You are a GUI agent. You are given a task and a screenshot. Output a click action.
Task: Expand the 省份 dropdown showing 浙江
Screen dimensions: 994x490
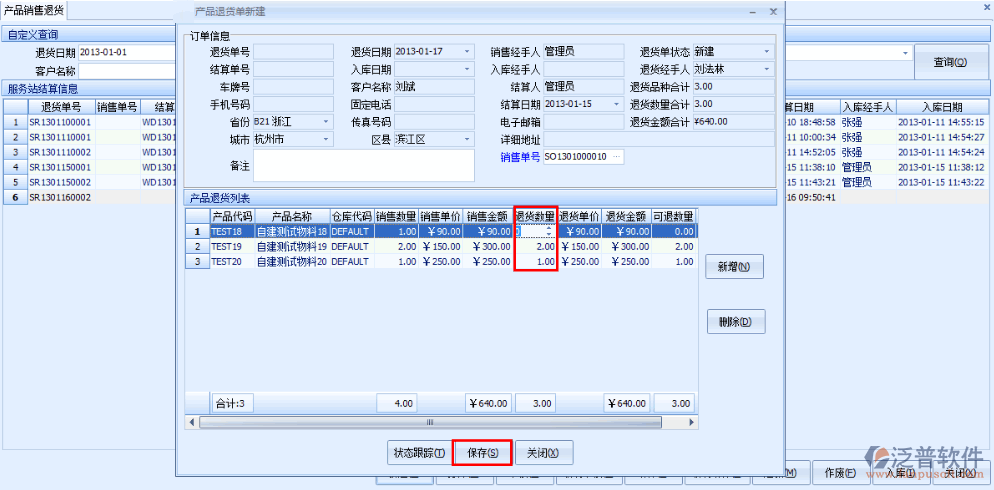coord(326,122)
